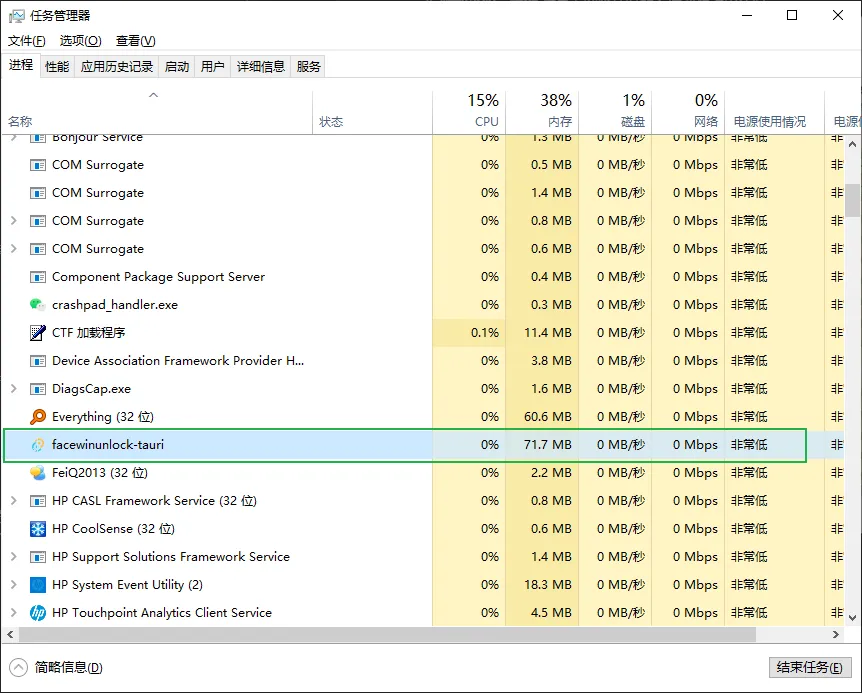Sort by the 名称 column header
The image size is (862, 693).
click(157, 112)
